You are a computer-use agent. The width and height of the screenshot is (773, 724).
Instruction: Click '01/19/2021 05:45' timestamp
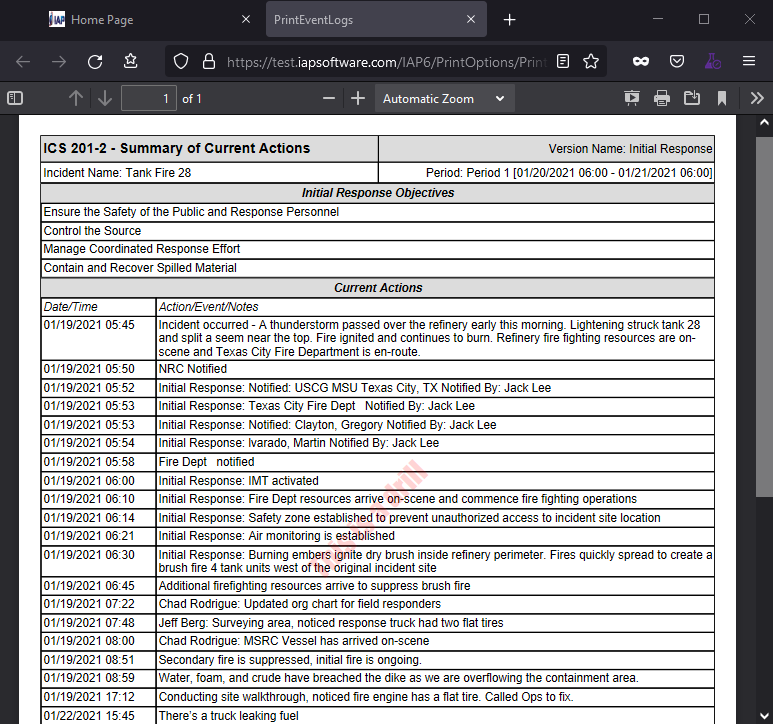point(89,325)
